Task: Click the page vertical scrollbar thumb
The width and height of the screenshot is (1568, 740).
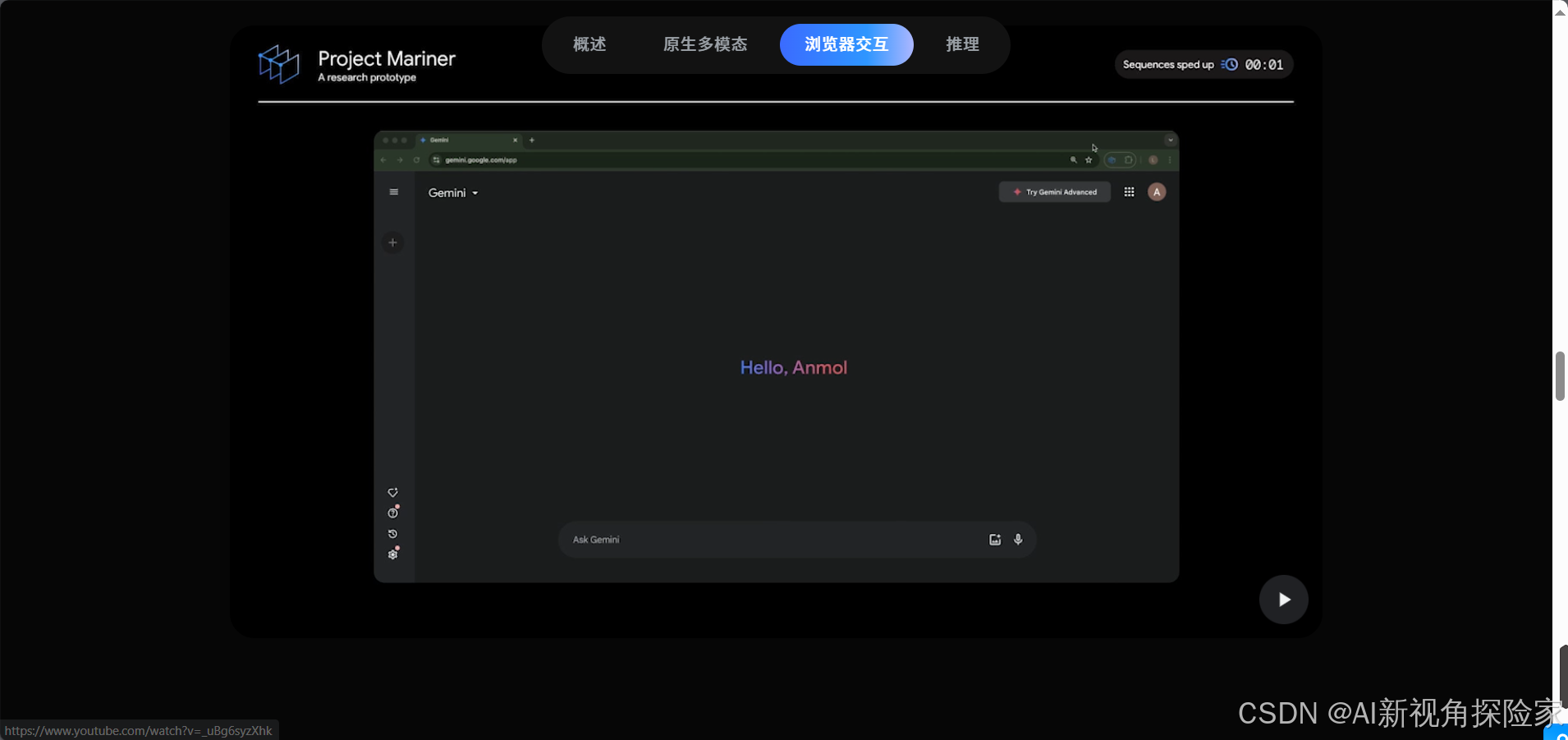Action: pos(1560,376)
